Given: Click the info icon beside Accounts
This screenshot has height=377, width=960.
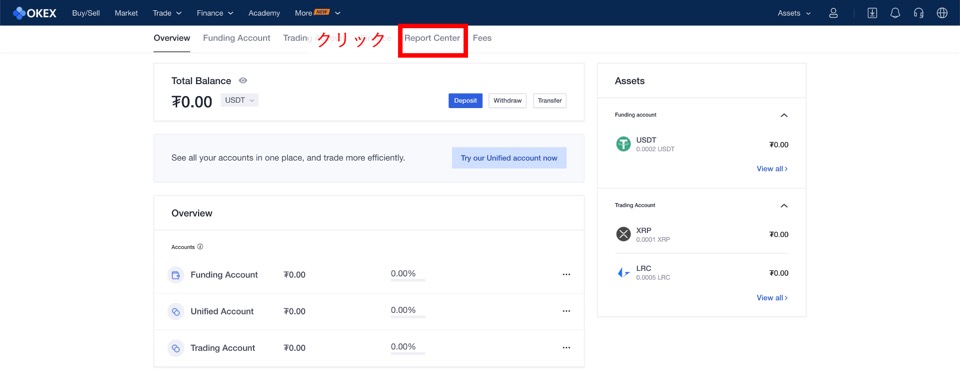Looking at the screenshot, I should [200, 247].
